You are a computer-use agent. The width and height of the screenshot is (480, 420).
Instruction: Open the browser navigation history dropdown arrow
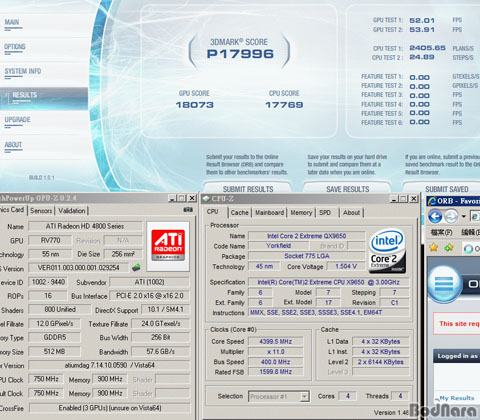pyautogui.click(x=463, y=217)
